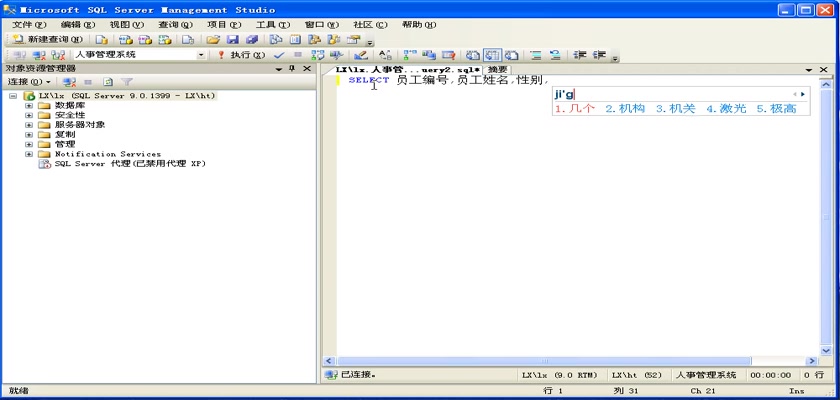Open the 帮助(H) menu
Viewport: 840px width, 400px height.
pos(418,25)
